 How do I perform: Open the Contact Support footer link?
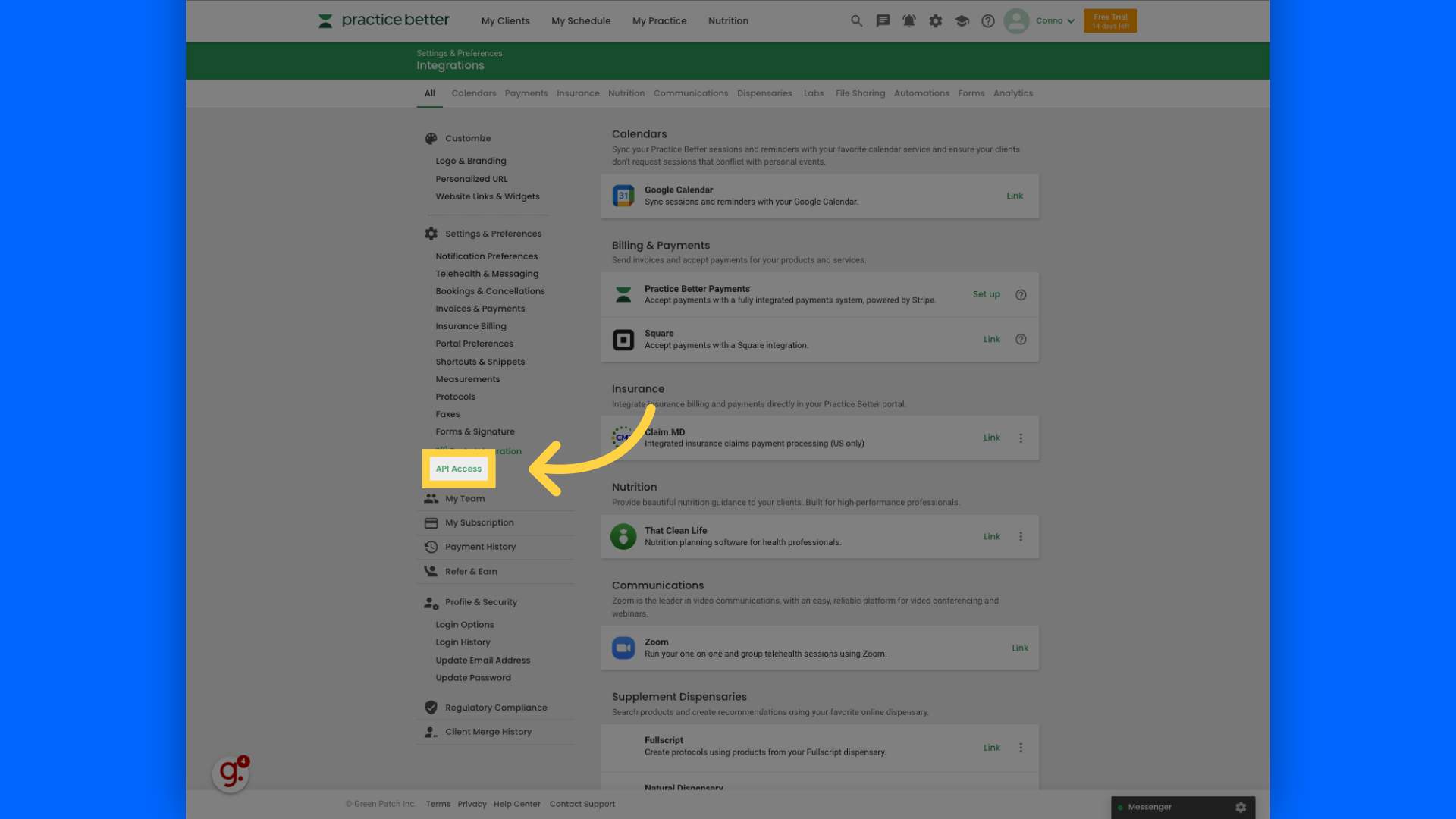[582, 804]
